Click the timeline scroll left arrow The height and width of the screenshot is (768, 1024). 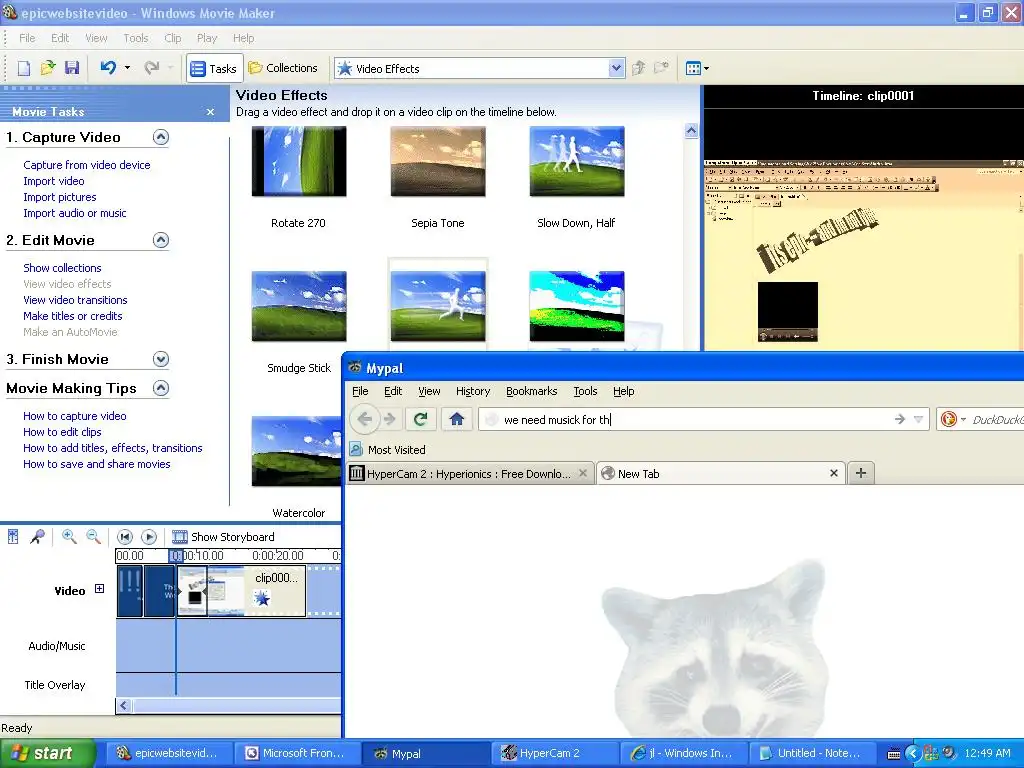coord(123,705)
